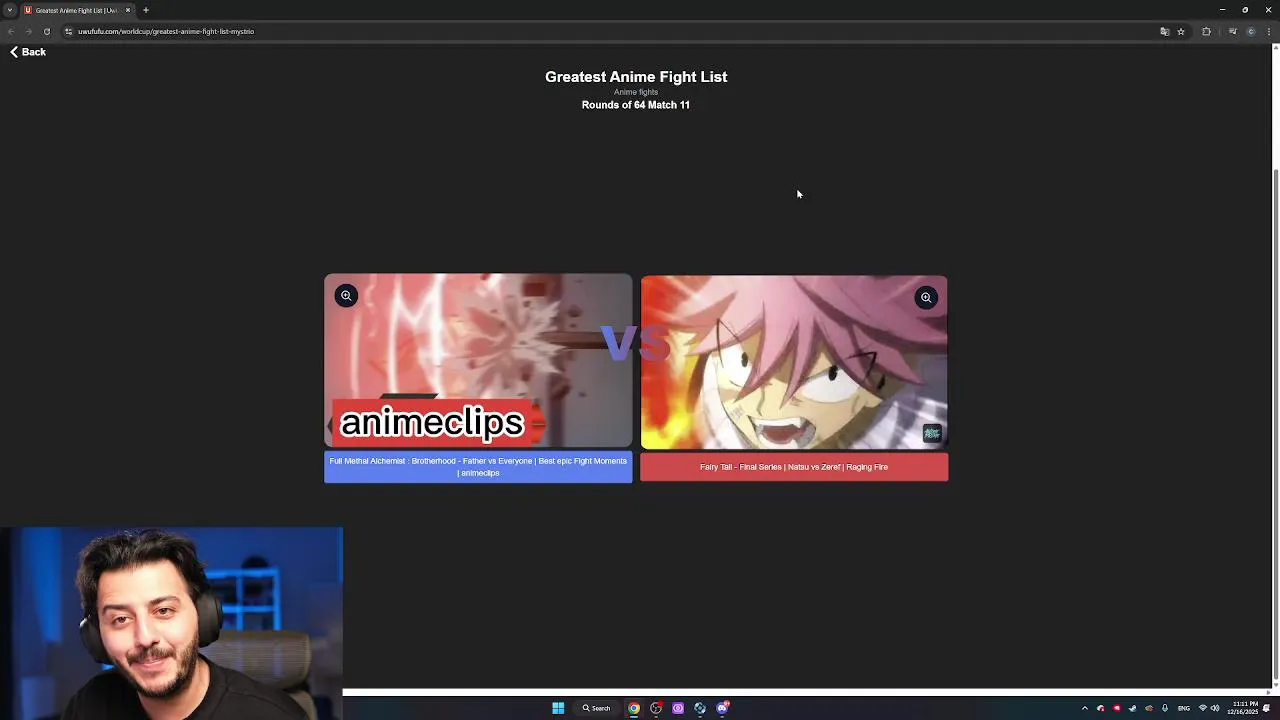Image resolution: width=1280 pixels, height=720 pixels.
Task: Open the volume control
Action: click(1215, 708)
